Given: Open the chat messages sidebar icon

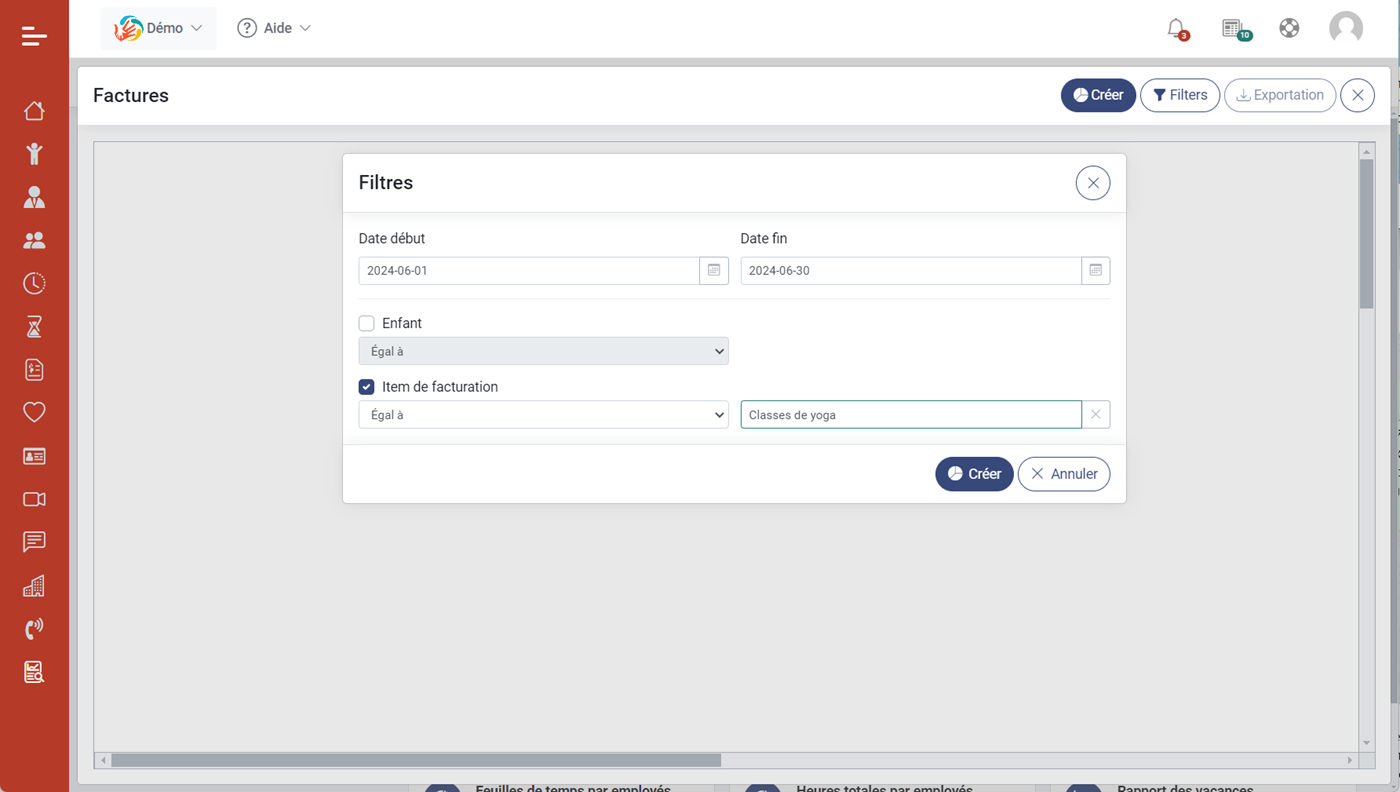Looking at the screenshot, I should click(x=34, y=542).
